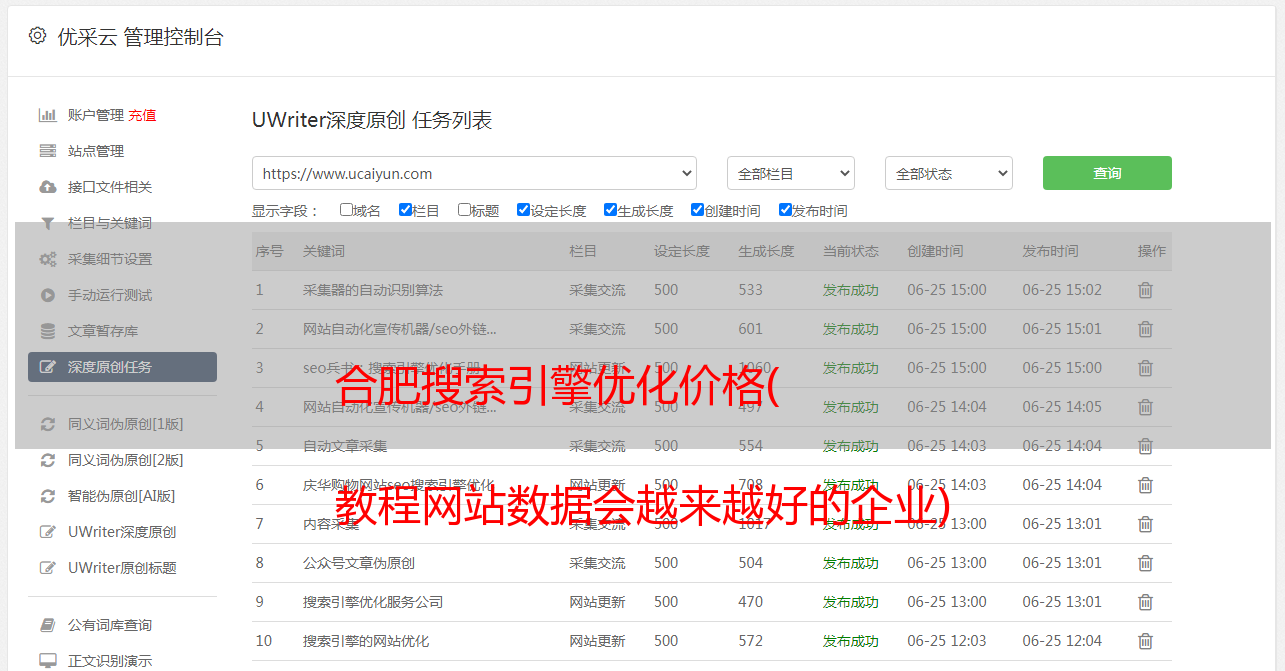Click 采集交流 column cell in row 1

[597, 290]
